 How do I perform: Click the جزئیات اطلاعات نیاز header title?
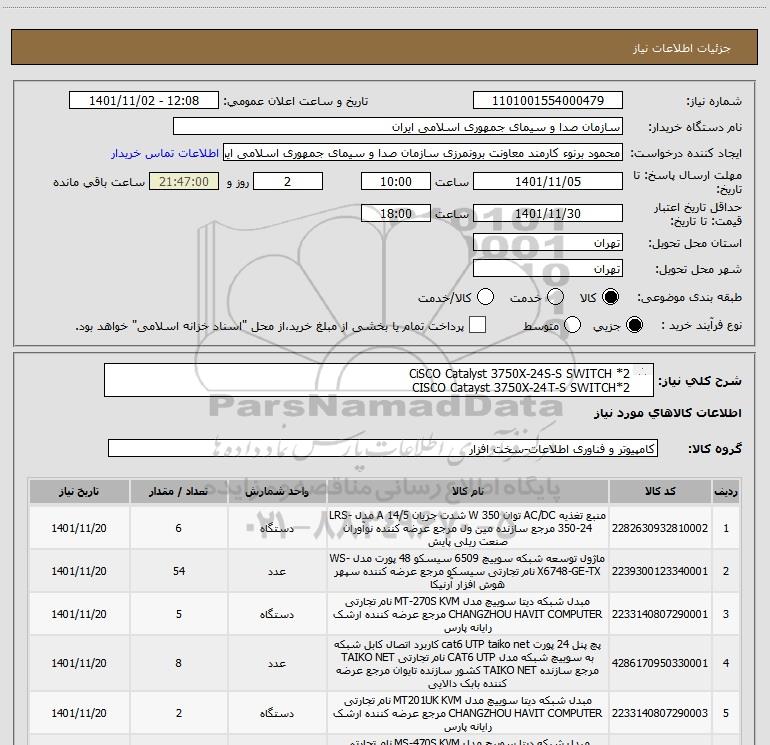click(x=682, y=48)
